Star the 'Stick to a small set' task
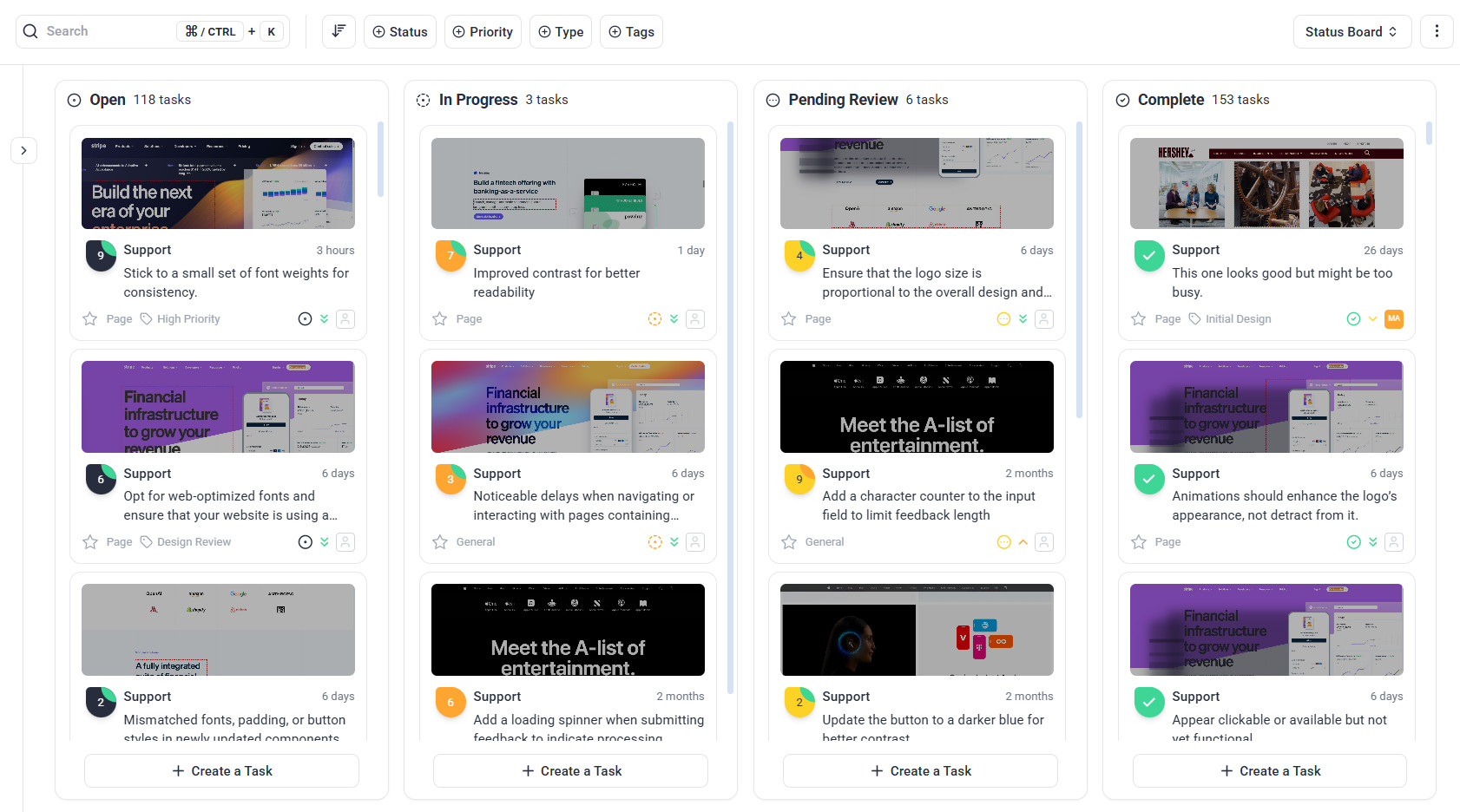The height and width of the screenshot is (812, 1460). click(x=90, y=319)
